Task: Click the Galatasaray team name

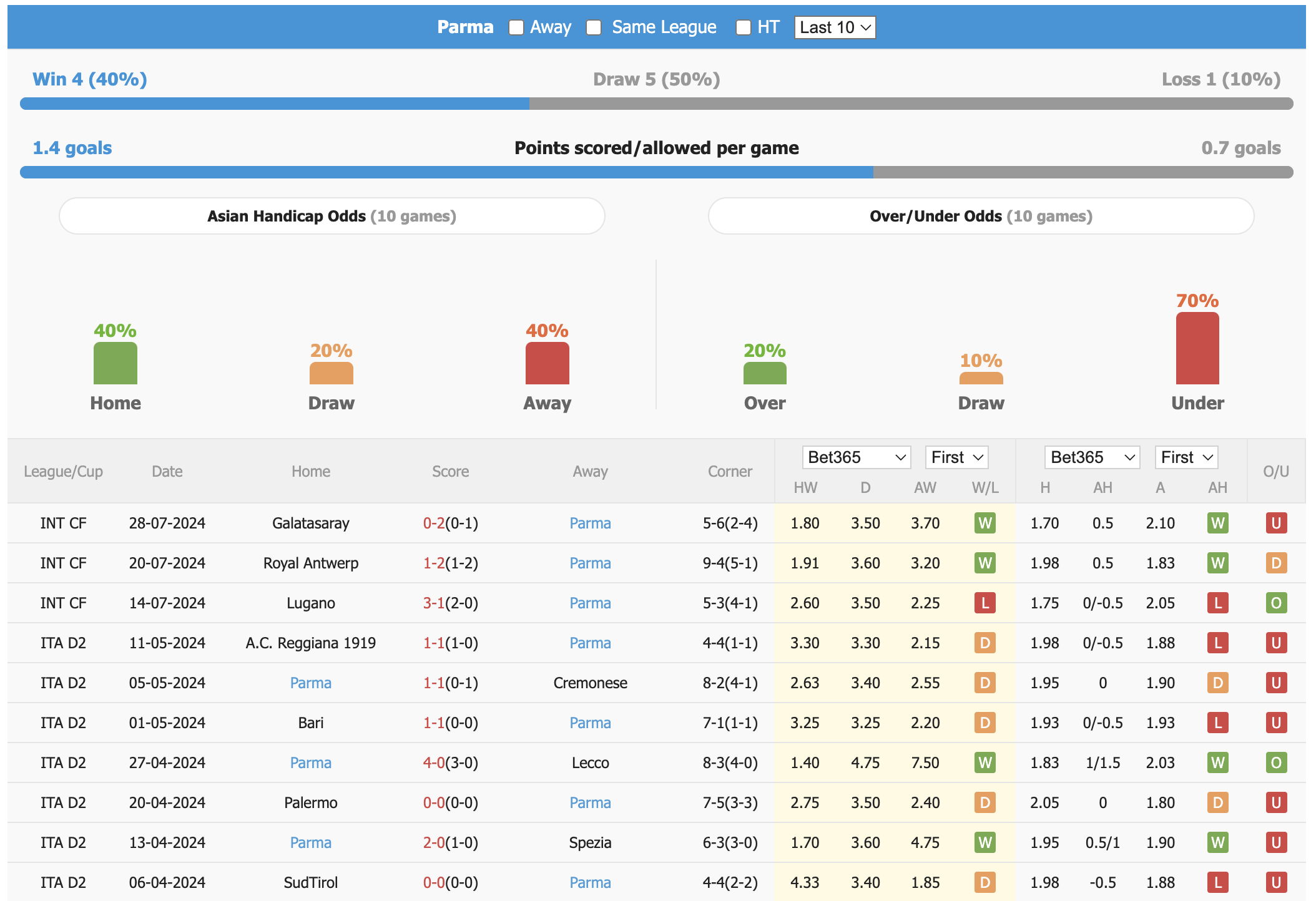Action: (x=310, y=523)
